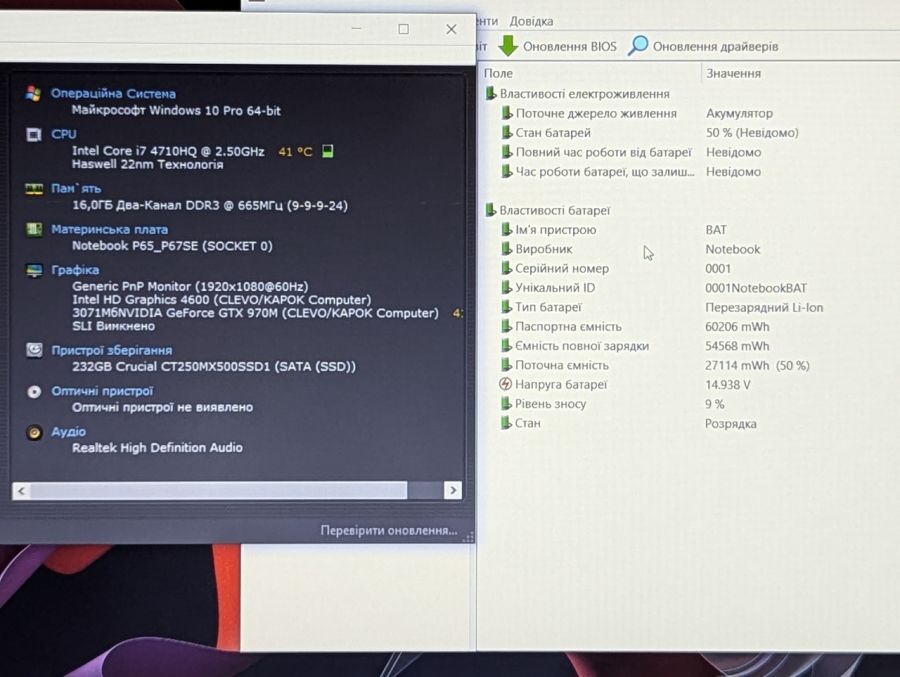Click the Crucial CT250MX500SSD1 storage line
900x677 pixels.
[214, 366]
